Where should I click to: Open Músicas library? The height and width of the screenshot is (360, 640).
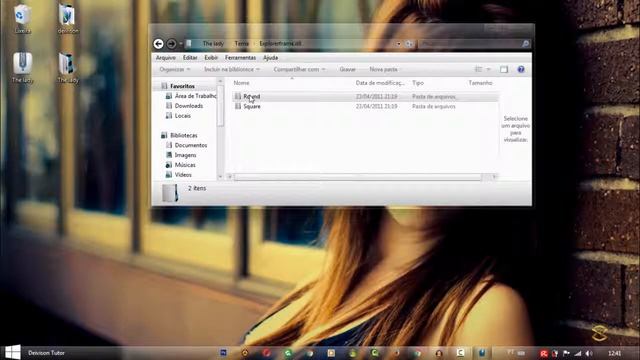[x=185, y=165]
